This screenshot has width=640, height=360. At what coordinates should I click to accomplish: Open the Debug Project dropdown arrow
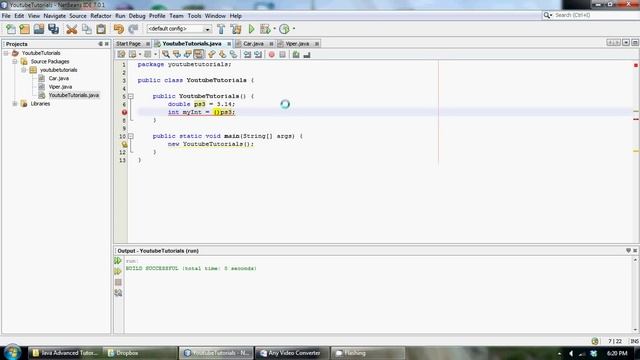275,29
